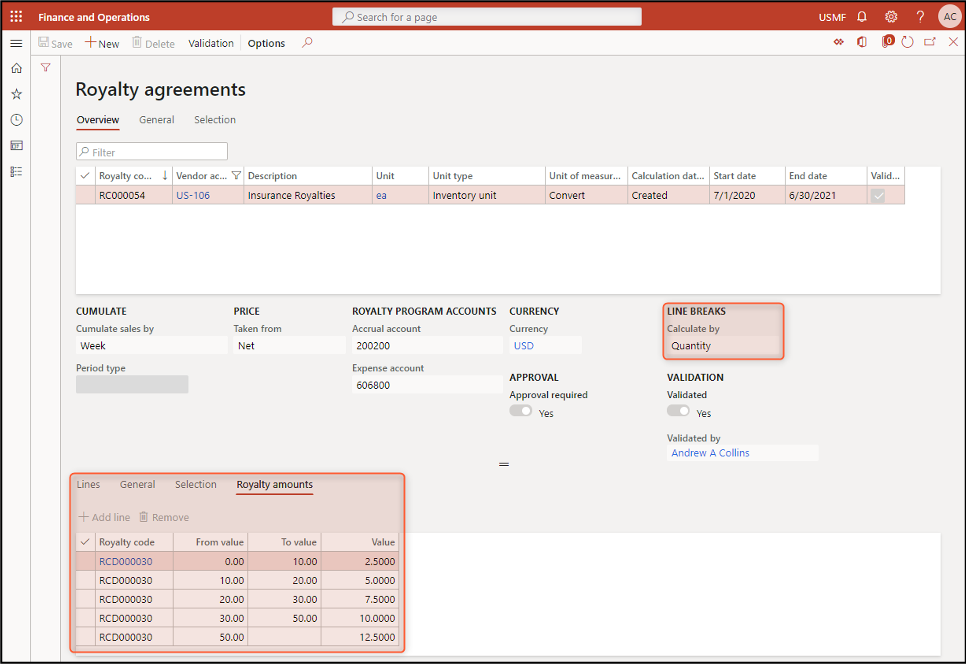Open the app launcher waffle icon
966x664 pixels.
point(16,17)
